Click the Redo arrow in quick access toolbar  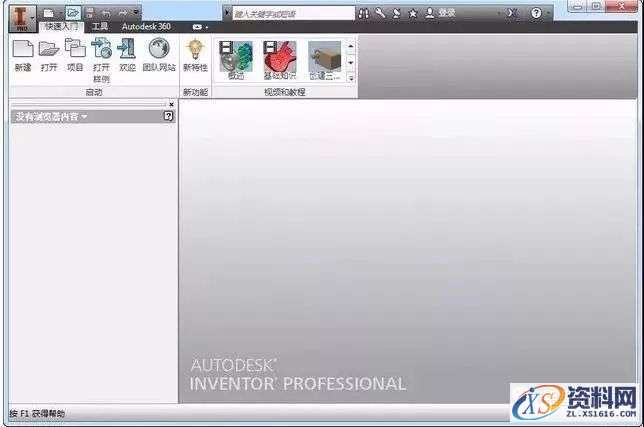(x=123, y=14)
